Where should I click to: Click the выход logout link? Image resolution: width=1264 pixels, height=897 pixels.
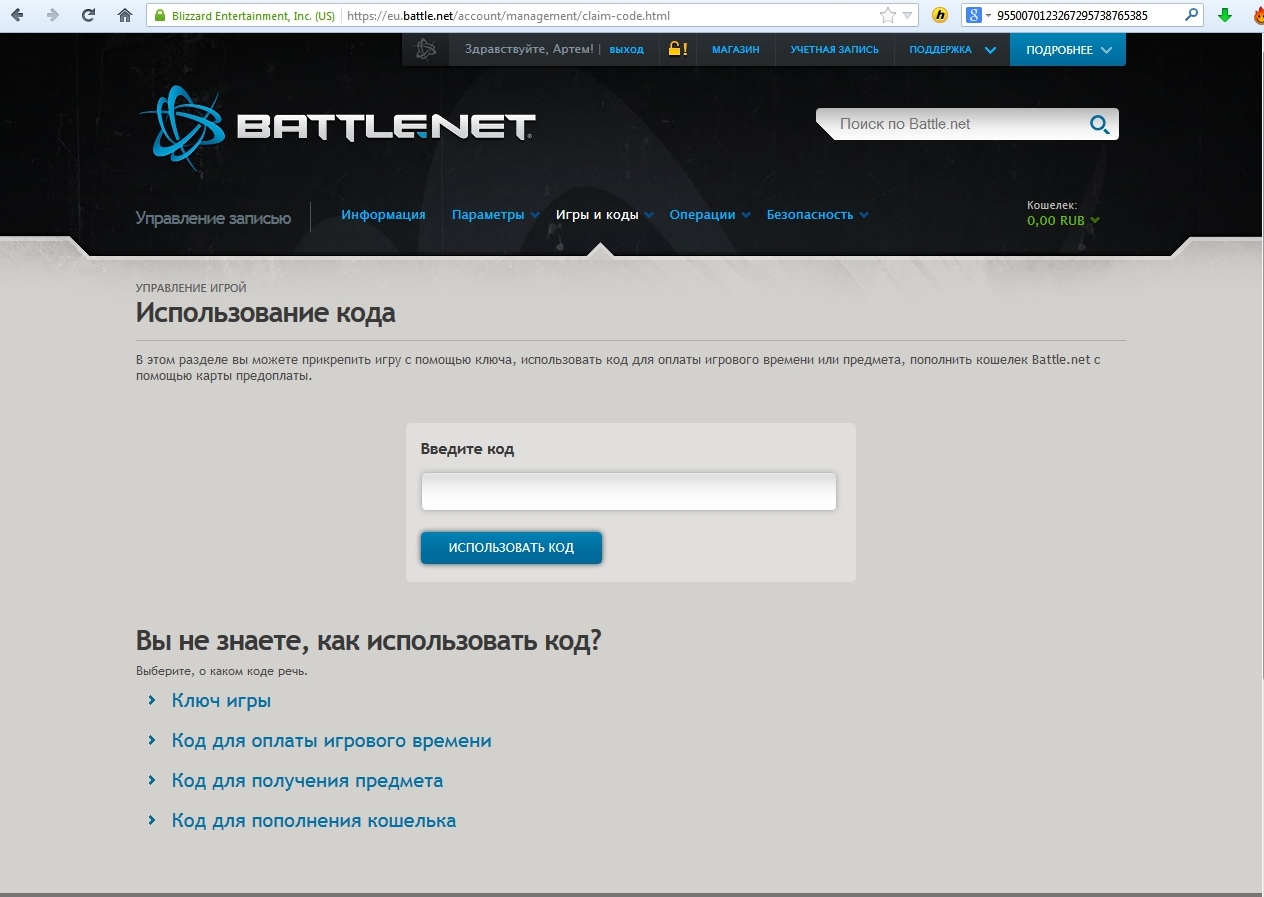[x=626, y=50]
